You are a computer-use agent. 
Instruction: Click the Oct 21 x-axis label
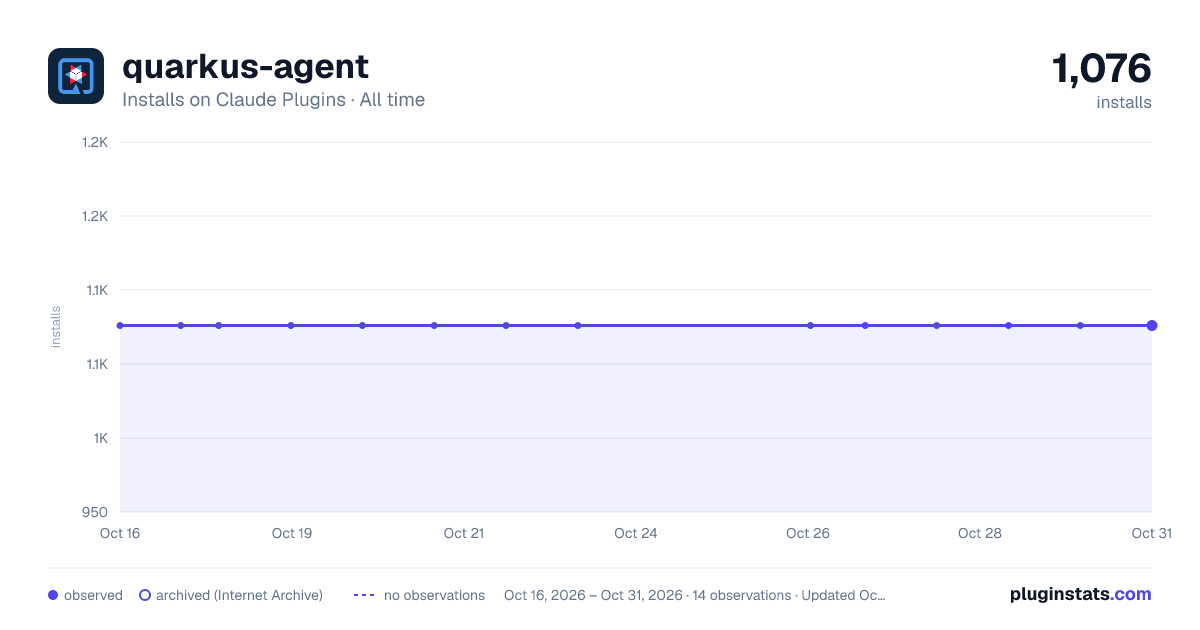(x=464, y=533)
